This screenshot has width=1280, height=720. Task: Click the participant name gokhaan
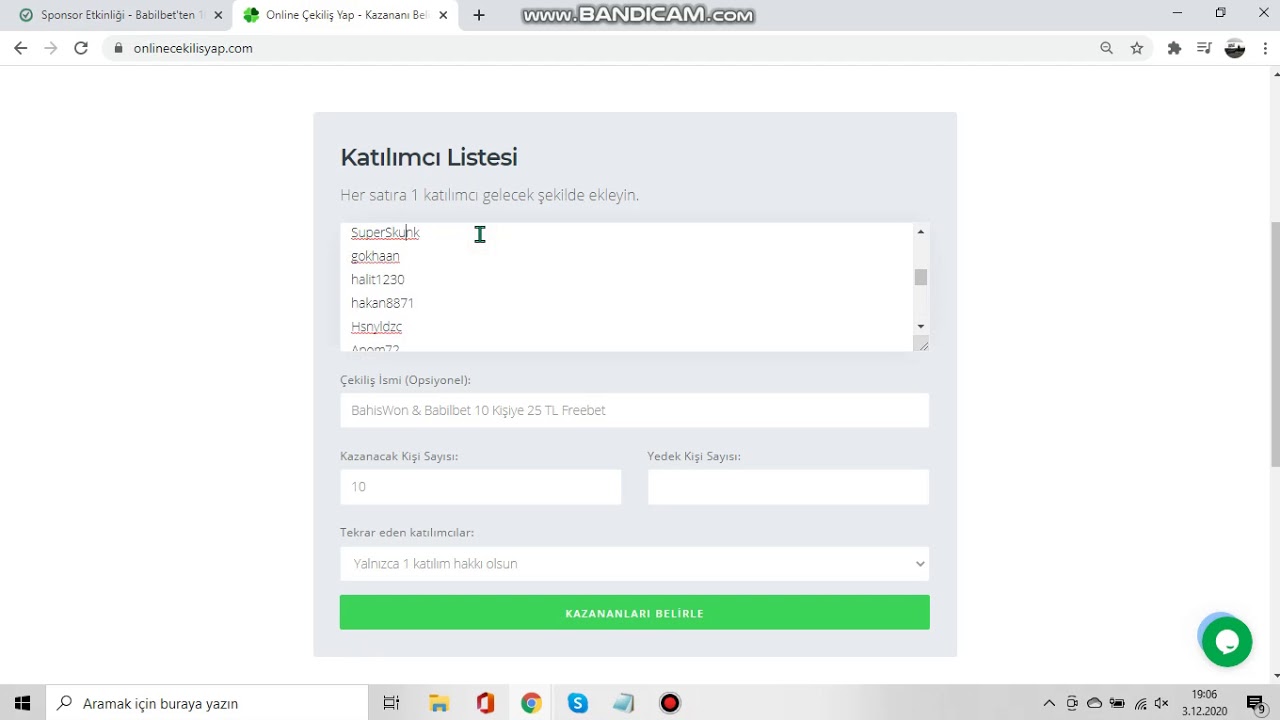[375, 256]
